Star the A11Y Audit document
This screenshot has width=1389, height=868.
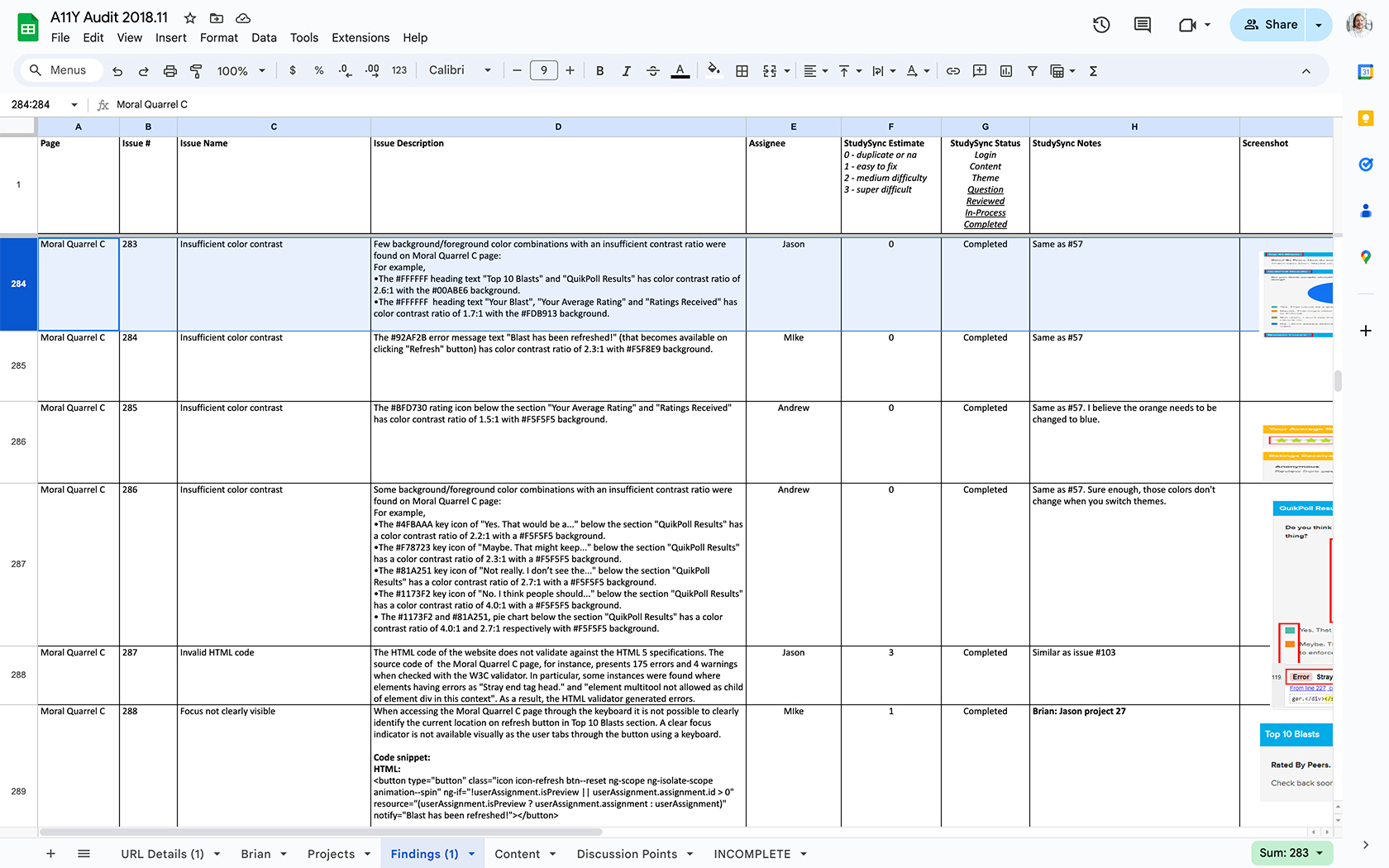tap(190, 17)
